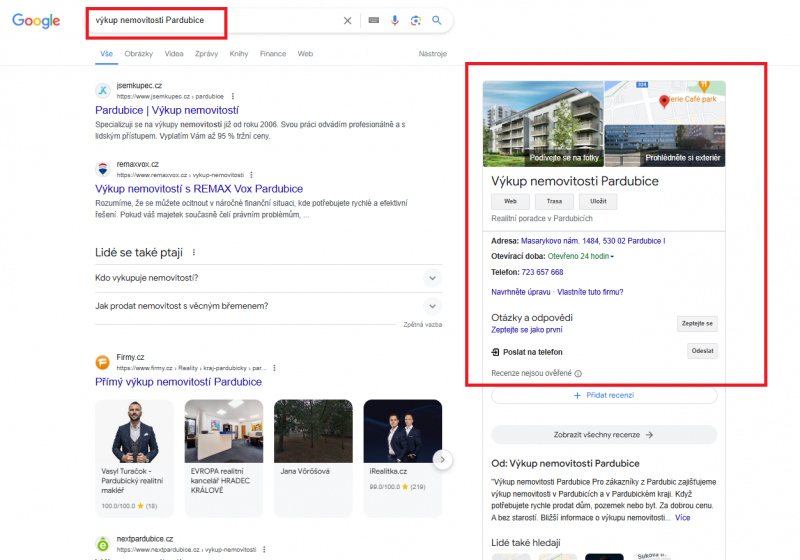Open result Výkup nemovitostí s REMAX Vox Pardubice
This screenshot has height=560, width=800.
[x=199, y=189]
